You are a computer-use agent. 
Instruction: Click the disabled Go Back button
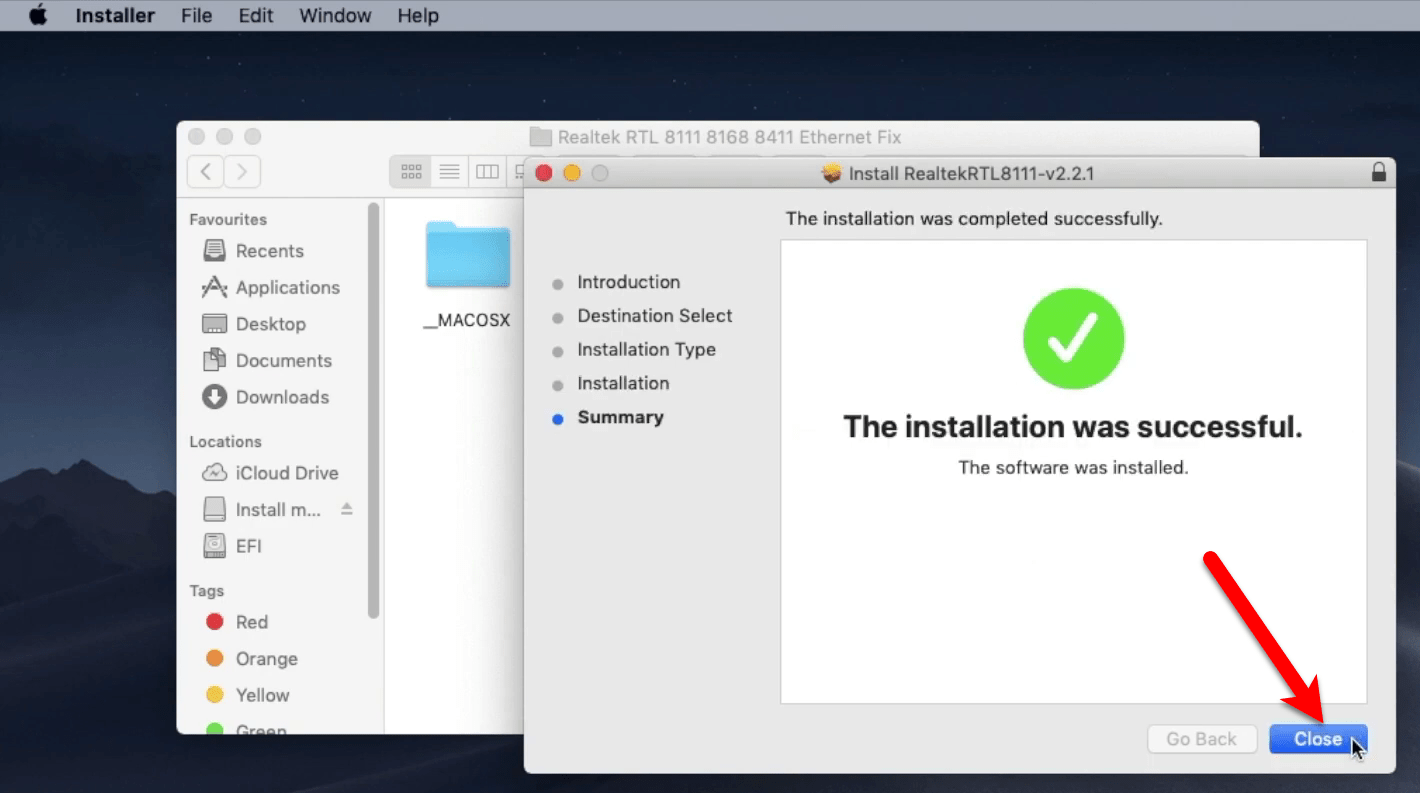point(1201,739)
